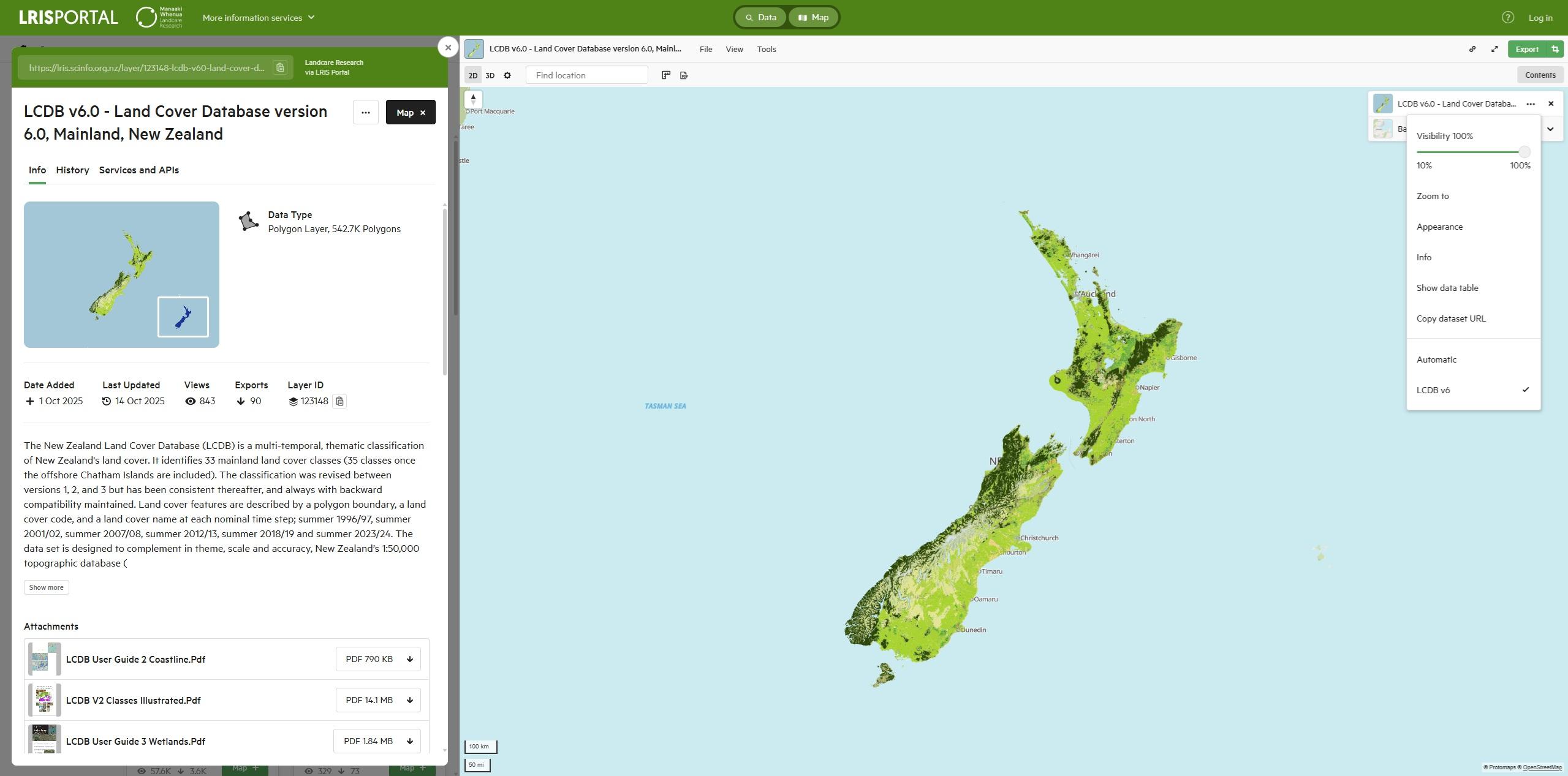This screenshot has height=776, width=1568.
Task: Switch map to 3D mode
Action: 490,75
